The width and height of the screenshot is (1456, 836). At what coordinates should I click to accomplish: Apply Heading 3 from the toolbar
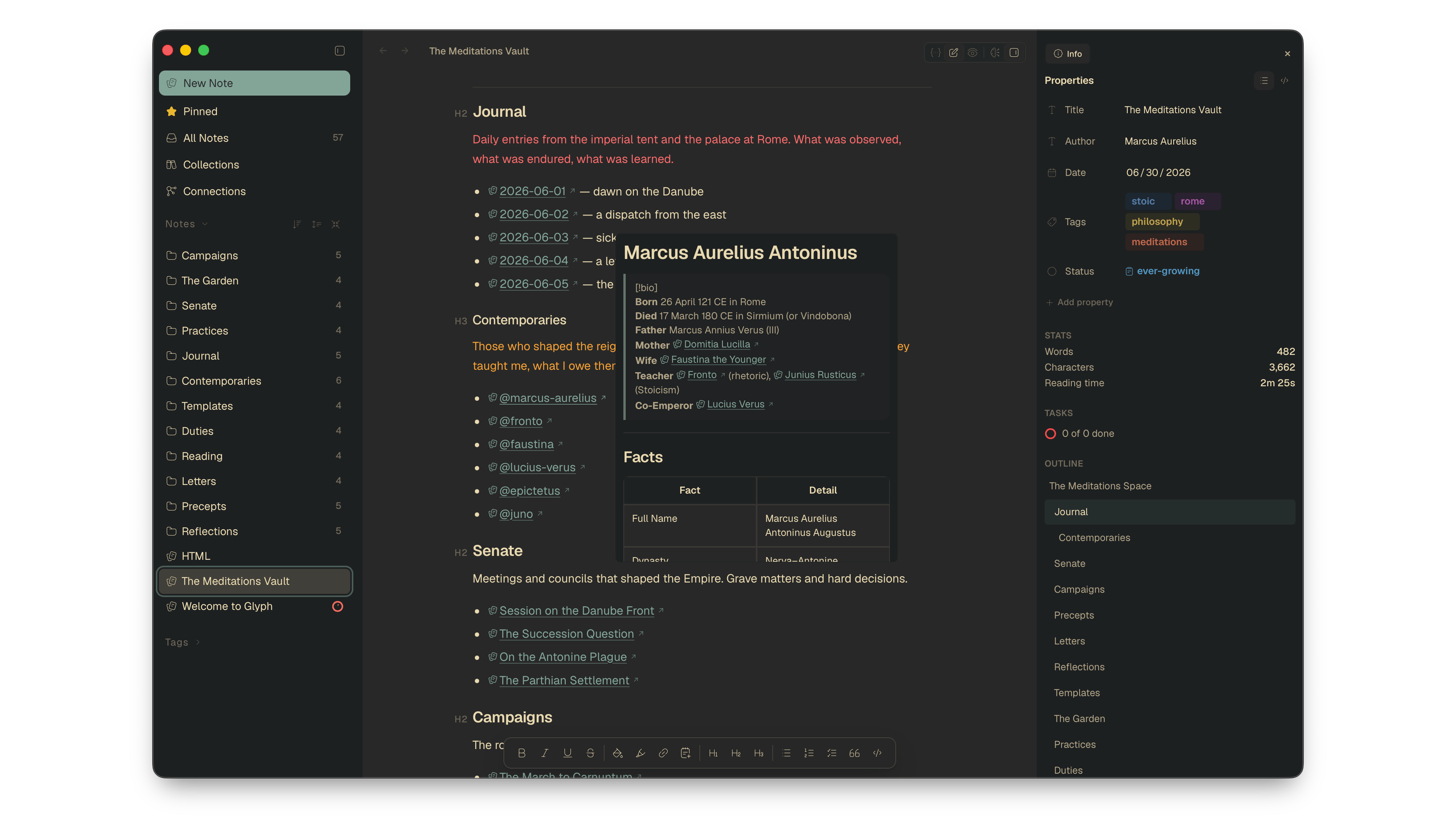tap(759, 753)
